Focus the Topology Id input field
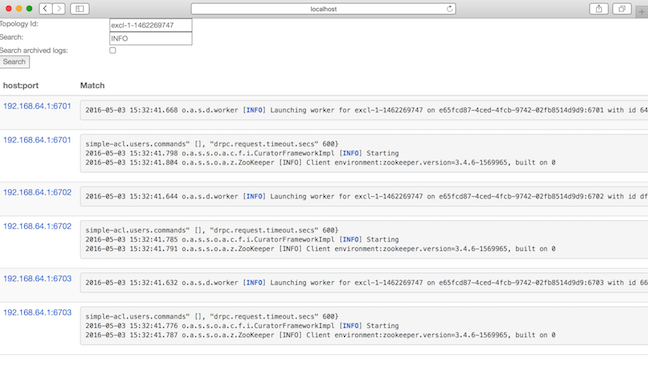The height and width of the screenshot is (380, 648). (x=151, y=25)
